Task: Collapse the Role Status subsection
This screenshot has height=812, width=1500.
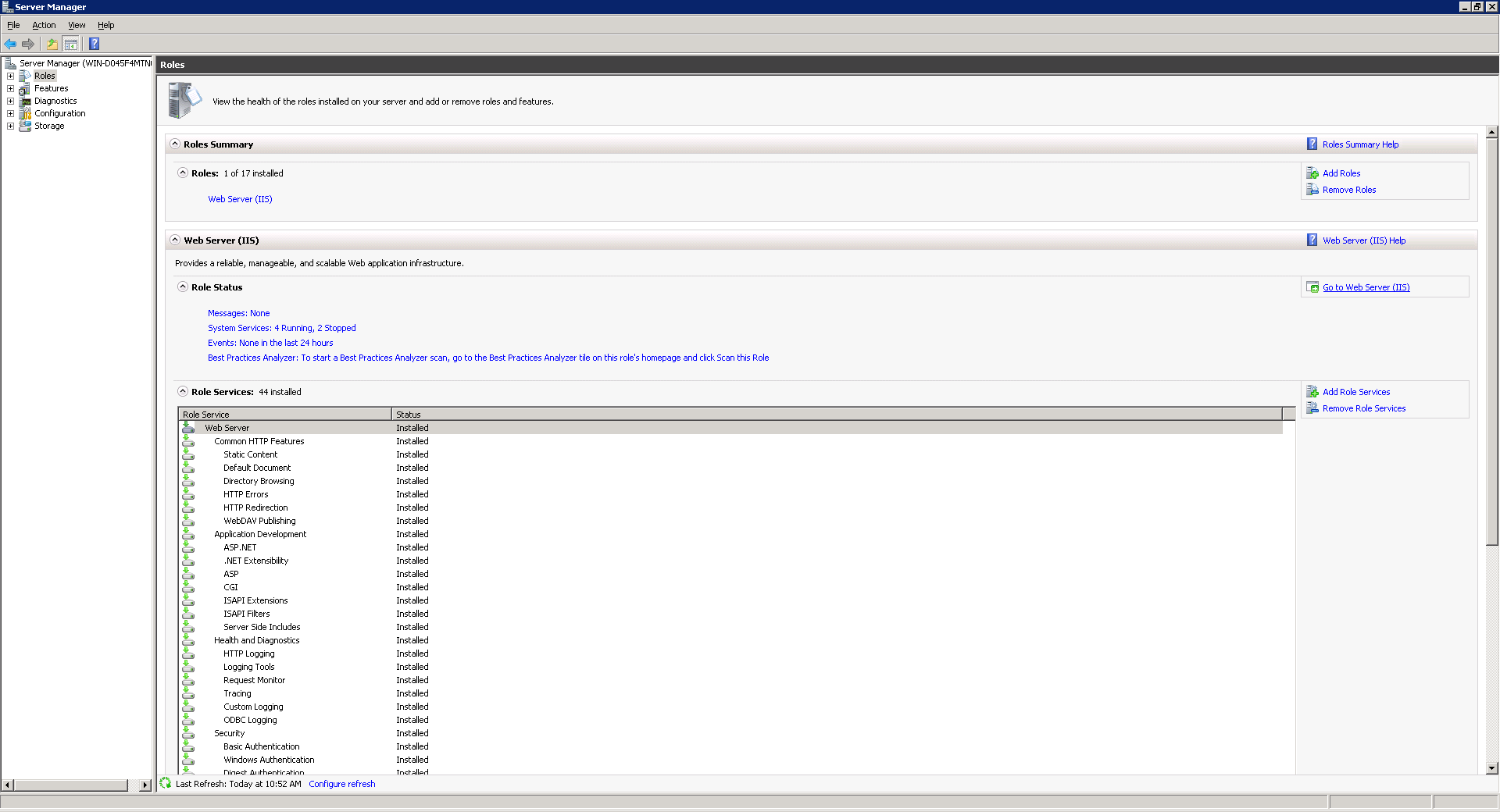Action: point(183,287)
